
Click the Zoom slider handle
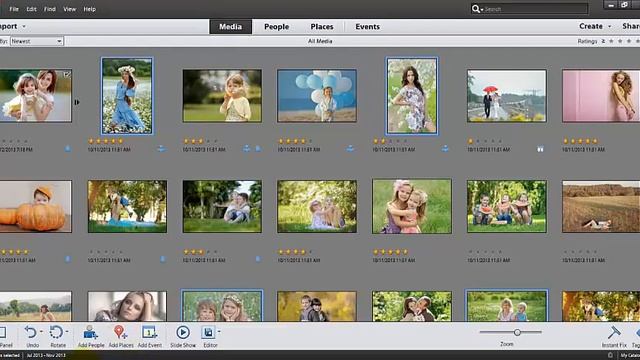(517, 332)
